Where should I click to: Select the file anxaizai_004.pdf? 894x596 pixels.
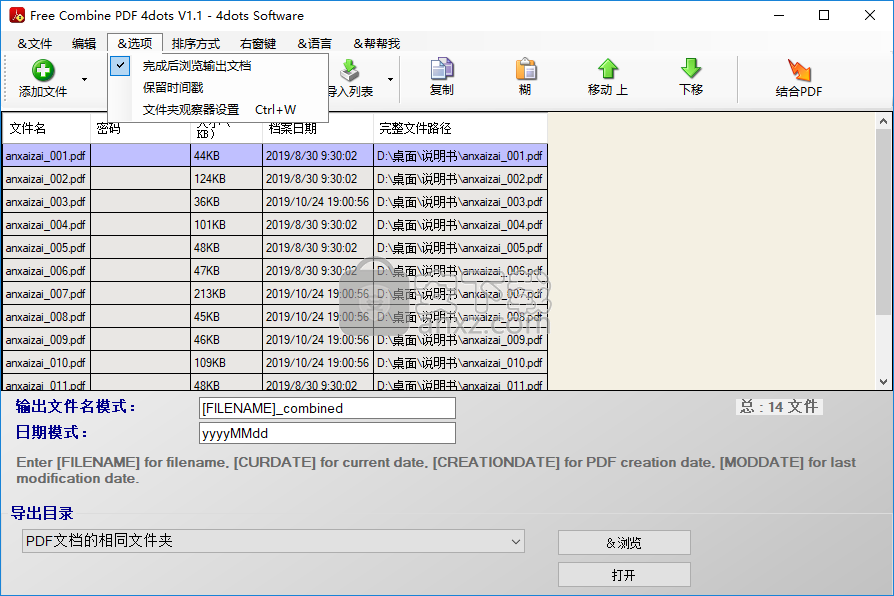point(46,225)
